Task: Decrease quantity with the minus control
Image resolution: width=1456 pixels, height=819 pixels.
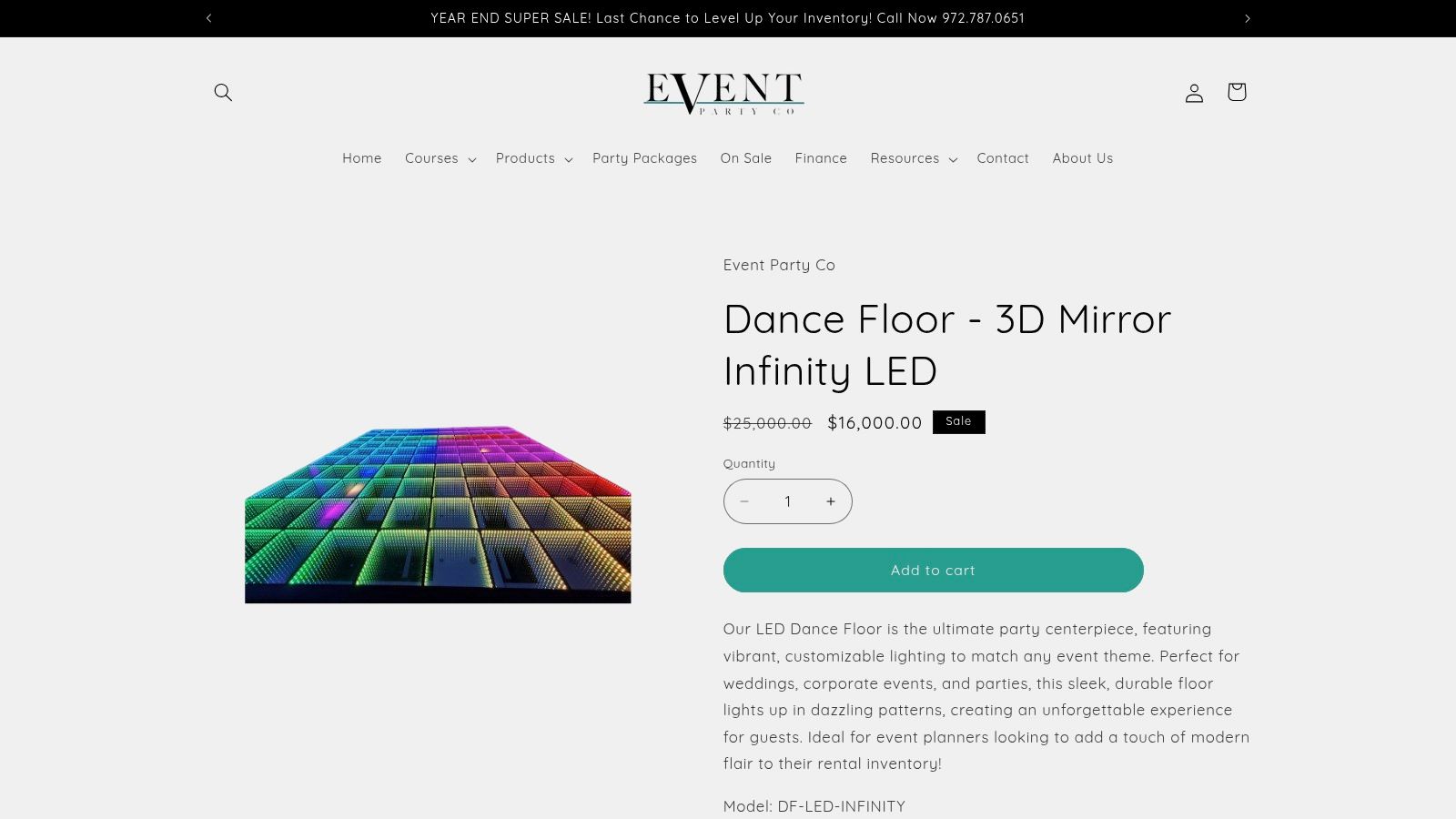Action: pos(744,500)
